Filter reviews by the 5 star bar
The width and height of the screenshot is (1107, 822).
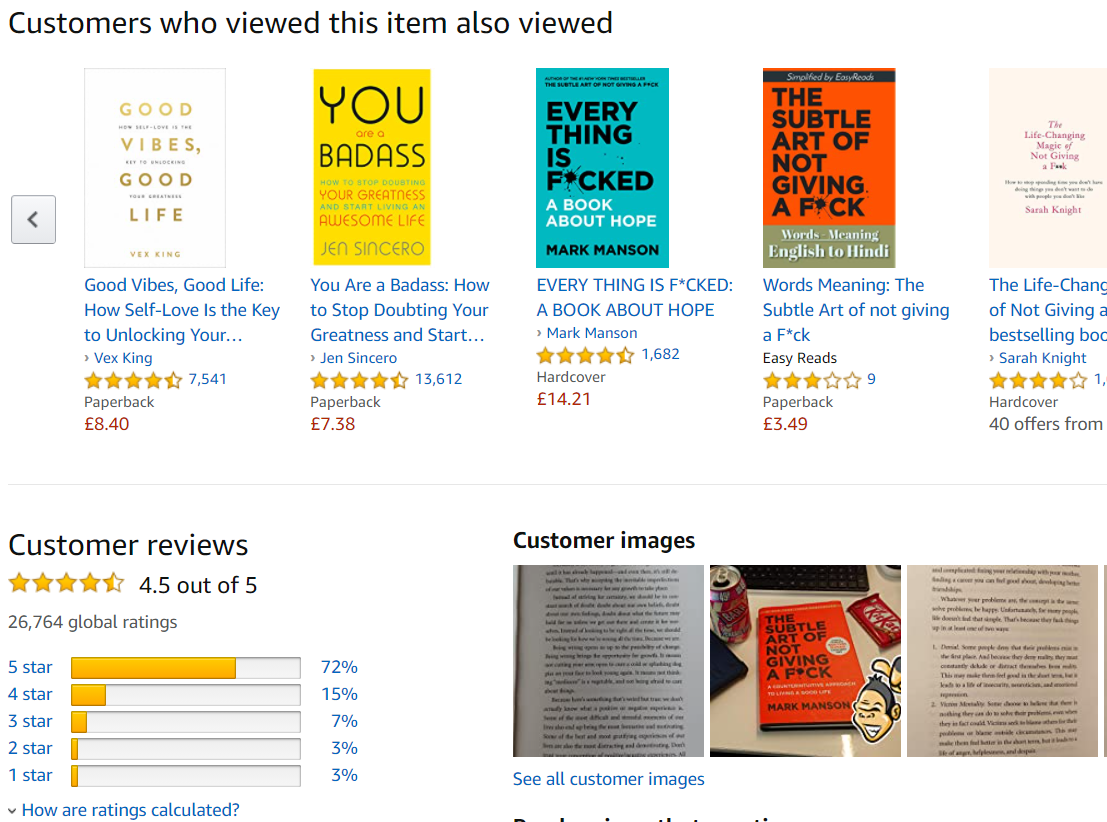coord(186,667)
